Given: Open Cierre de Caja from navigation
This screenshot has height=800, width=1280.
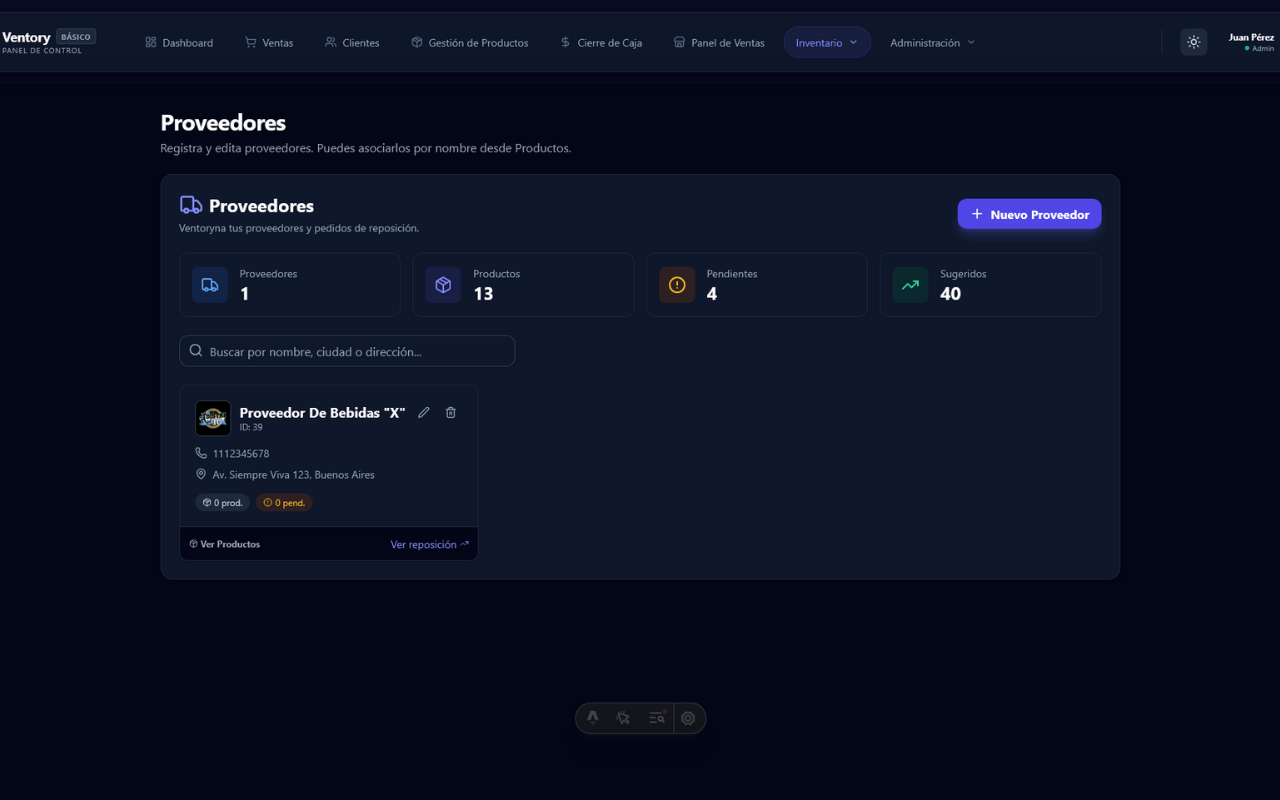Looking at the screenshot, I should tap(601, 43).
